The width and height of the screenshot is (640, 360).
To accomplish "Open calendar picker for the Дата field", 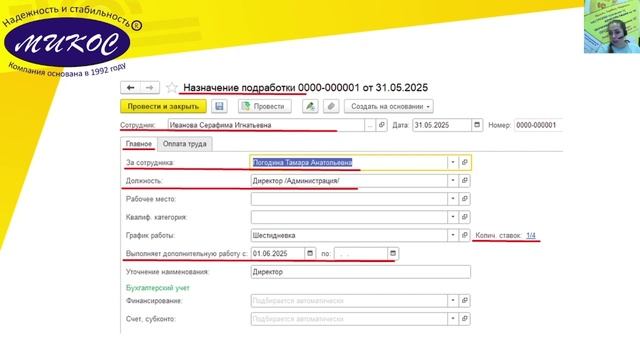I will 477,125.
